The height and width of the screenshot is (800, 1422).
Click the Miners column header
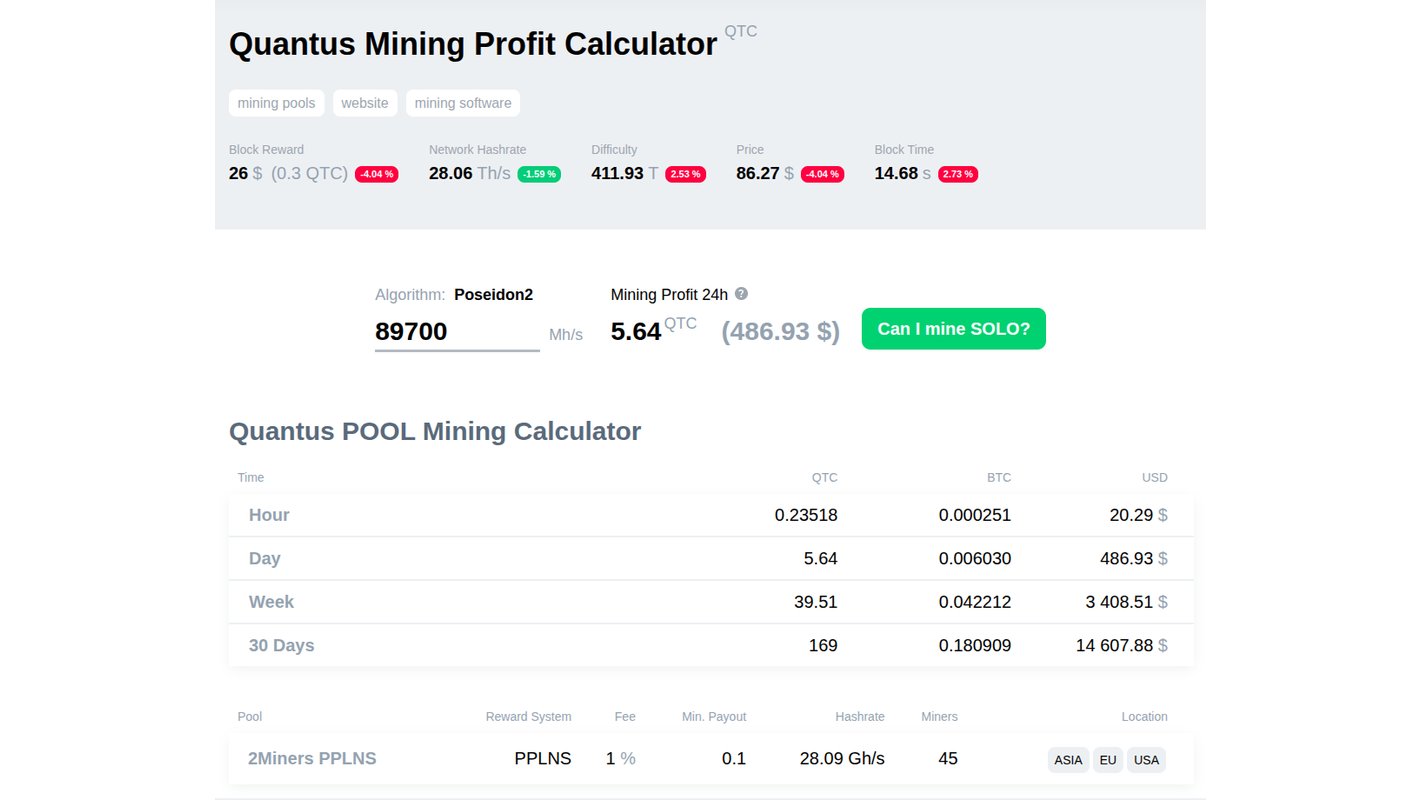coord(939,717)
